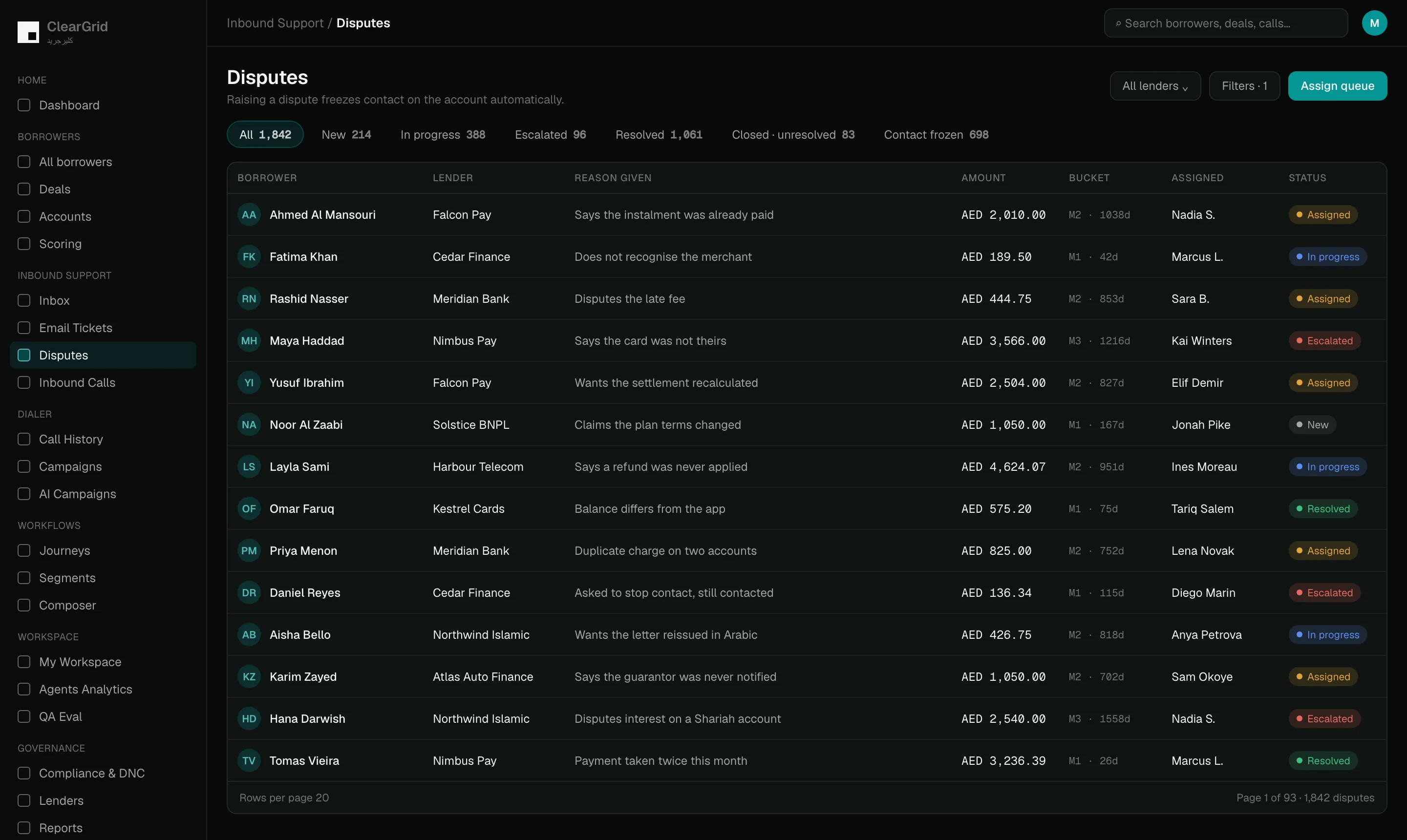View the Closed unresolved 83 tab

click(x=793, y=135)
